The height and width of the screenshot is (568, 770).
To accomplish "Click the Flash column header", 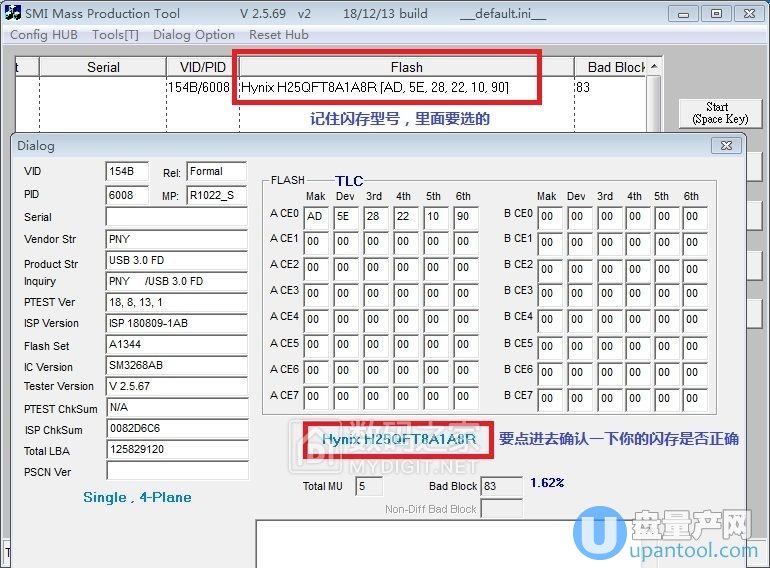I will point(406,67).
